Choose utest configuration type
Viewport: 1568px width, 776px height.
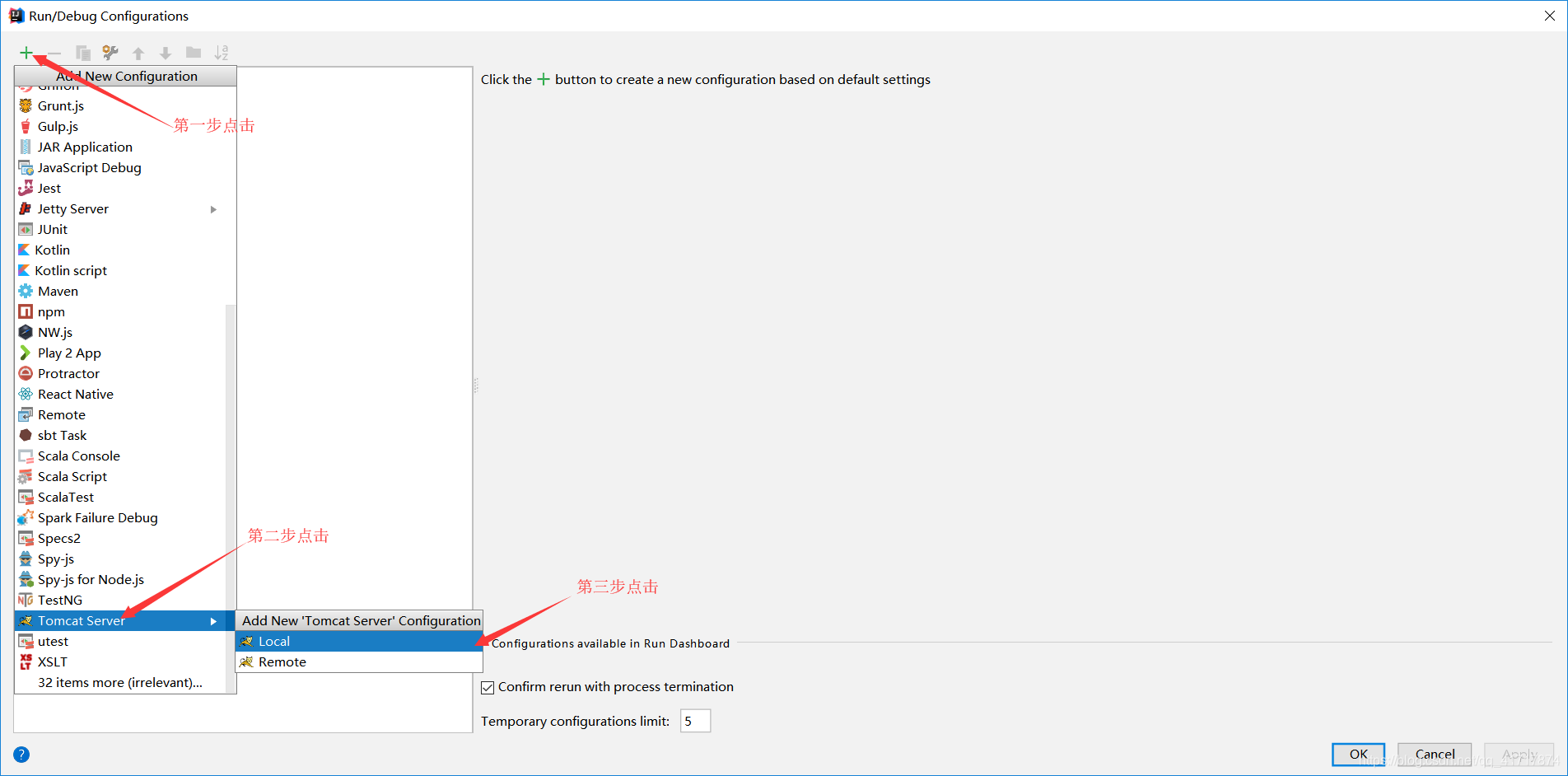click(119, 642)
